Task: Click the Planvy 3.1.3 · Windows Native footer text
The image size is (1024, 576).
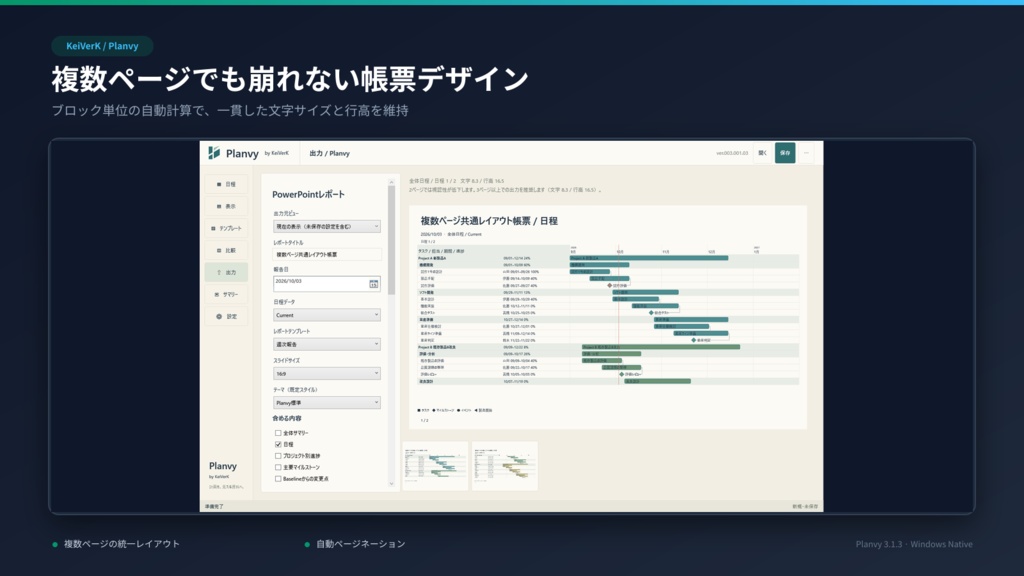Action: 914,544
